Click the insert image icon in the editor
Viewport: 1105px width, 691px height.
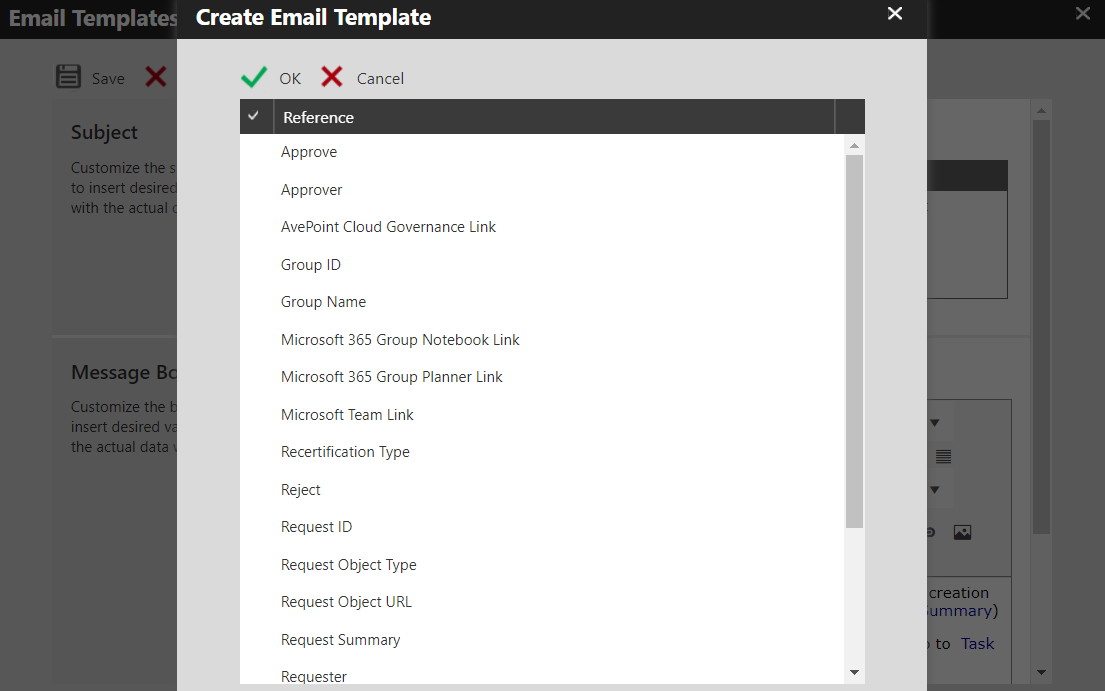pyautogui.click(x=962, y=532)
